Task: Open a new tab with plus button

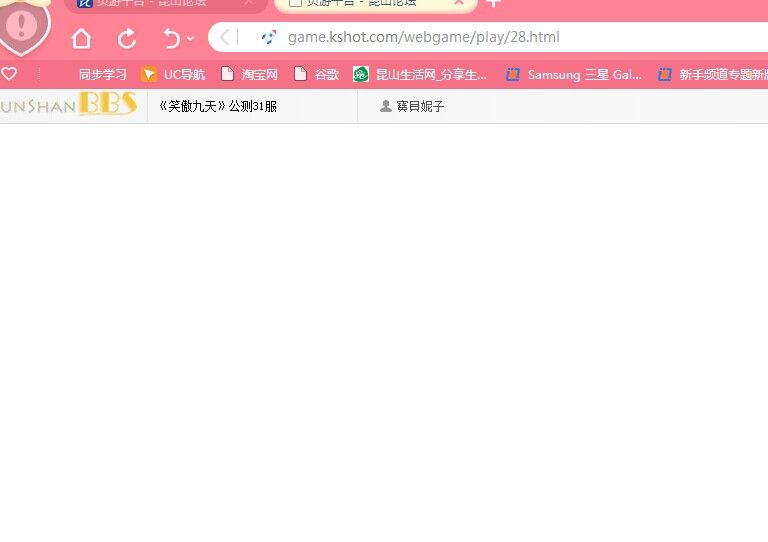Action: (x=493, y=3)
